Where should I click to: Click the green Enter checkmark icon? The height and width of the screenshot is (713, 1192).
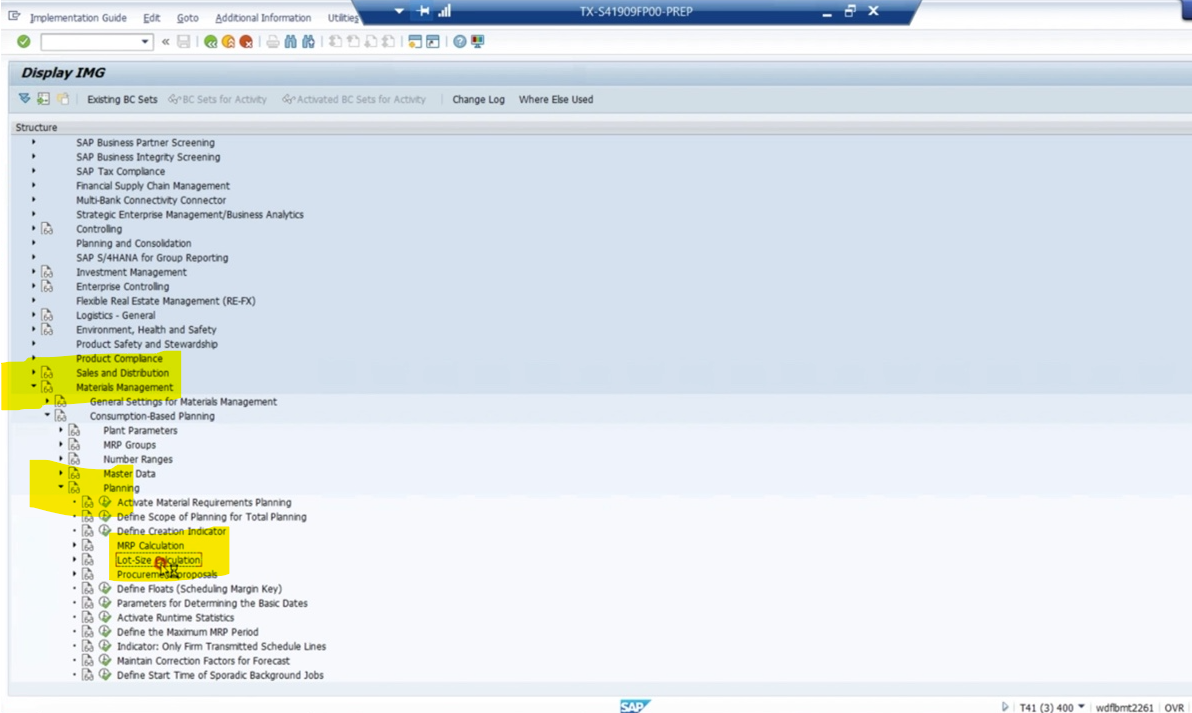click(x=24, y=42)
